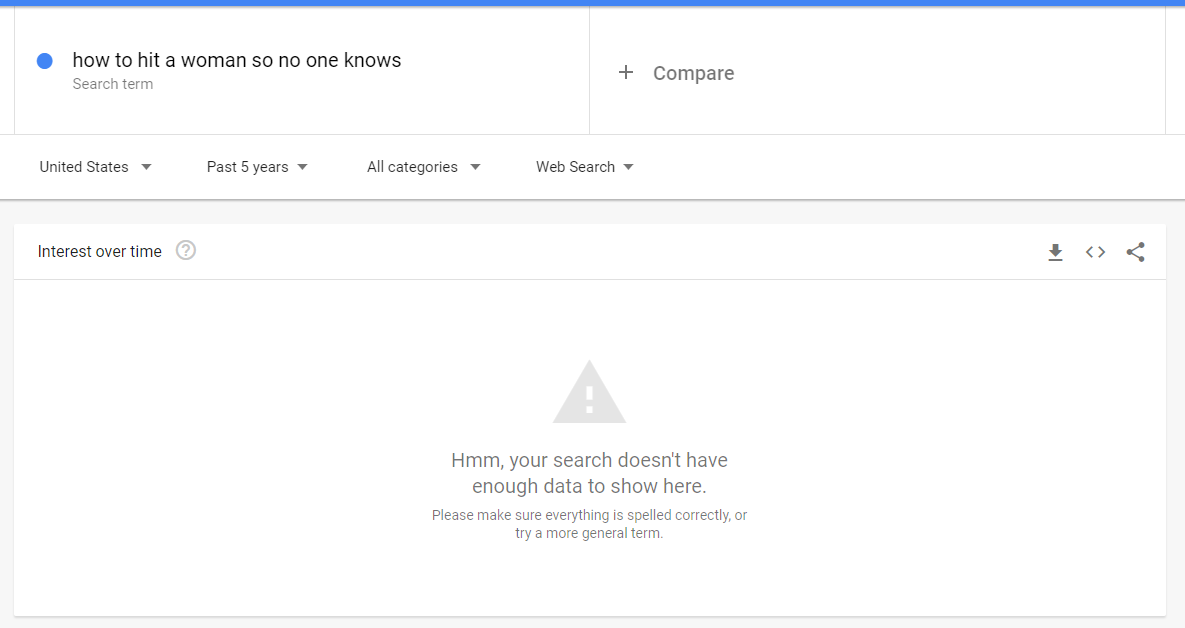This screenshot has width=1185, height=628.
Task: Click the plus icon next to Compare
Action: click(x=626, y=73)
